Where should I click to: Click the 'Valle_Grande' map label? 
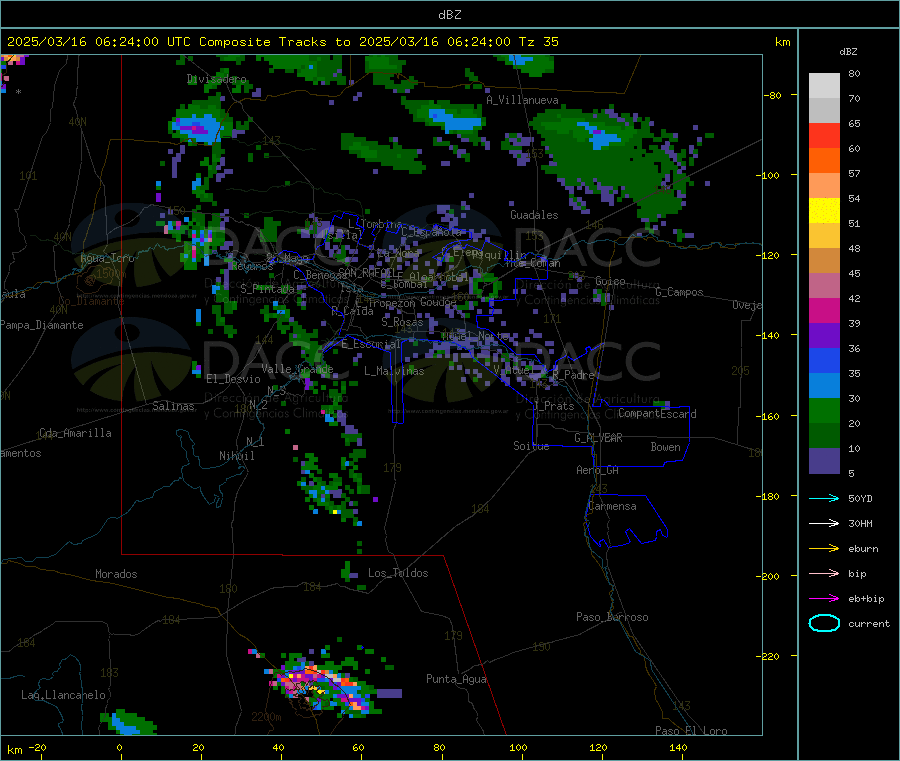[x=297, y=368]
